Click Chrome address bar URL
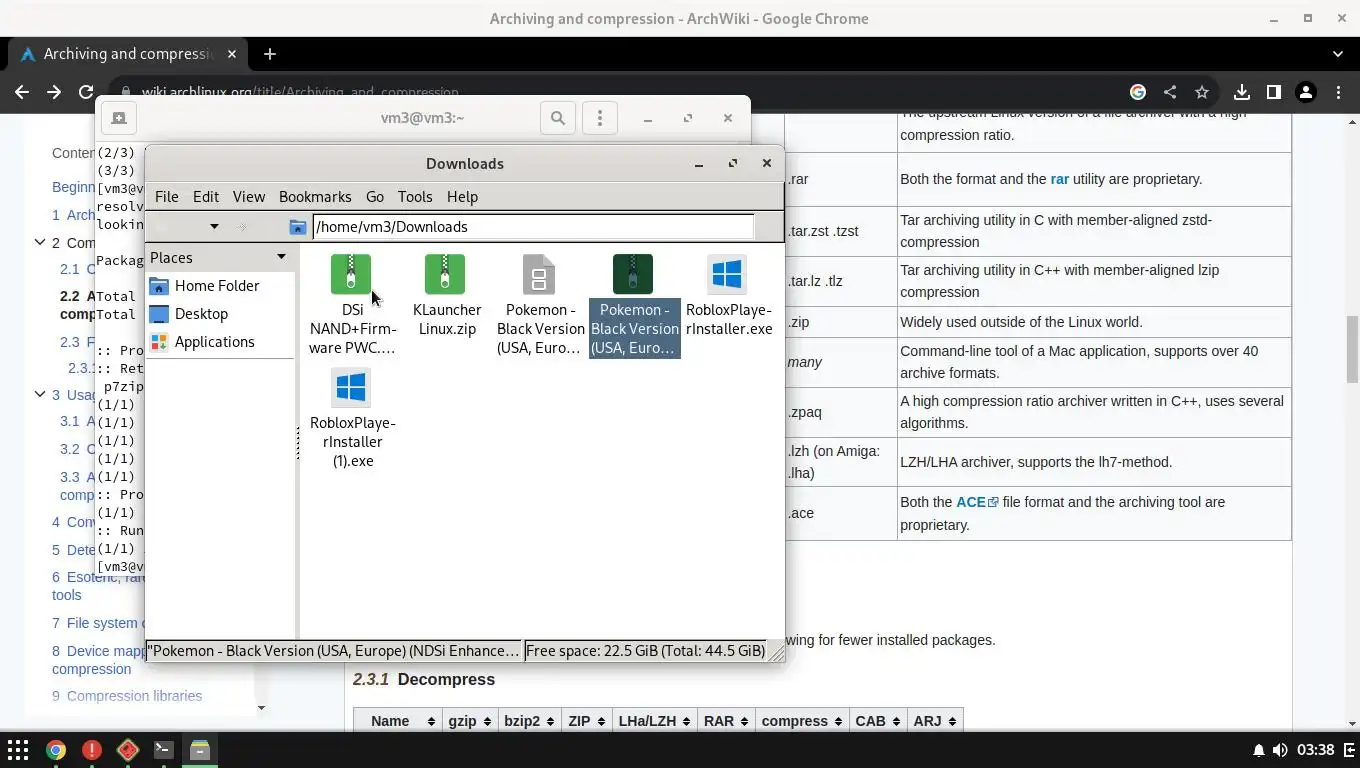This screenshot has width=1360, height=768. click(x=300, y=92)
